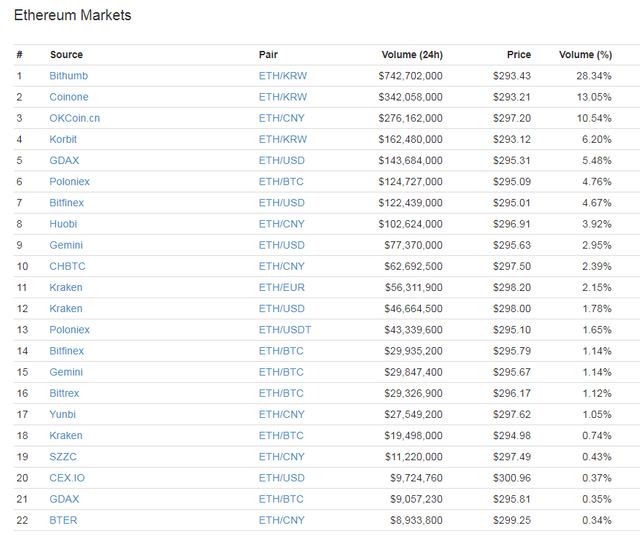This screenshot has height=535, width=640.
Task: Sort table by # rank header
Action: pyautogui.click(x=19, y=55)
